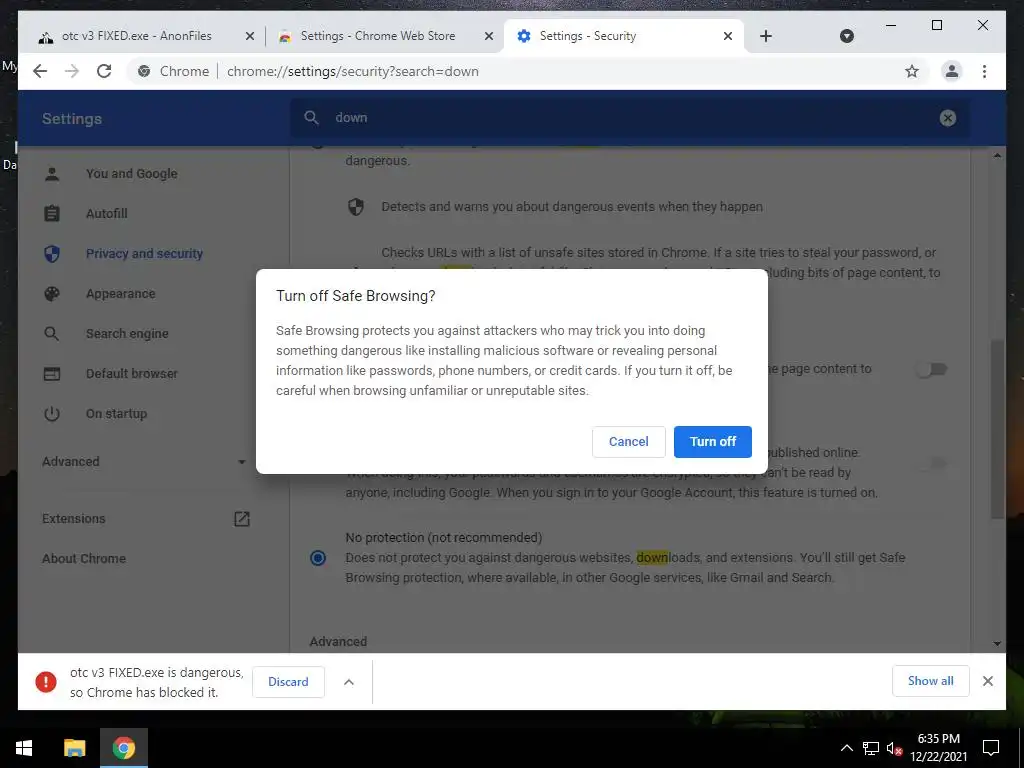Open Extensions page link
Viewport: 1024px width, 768px height.
point(73,519)
